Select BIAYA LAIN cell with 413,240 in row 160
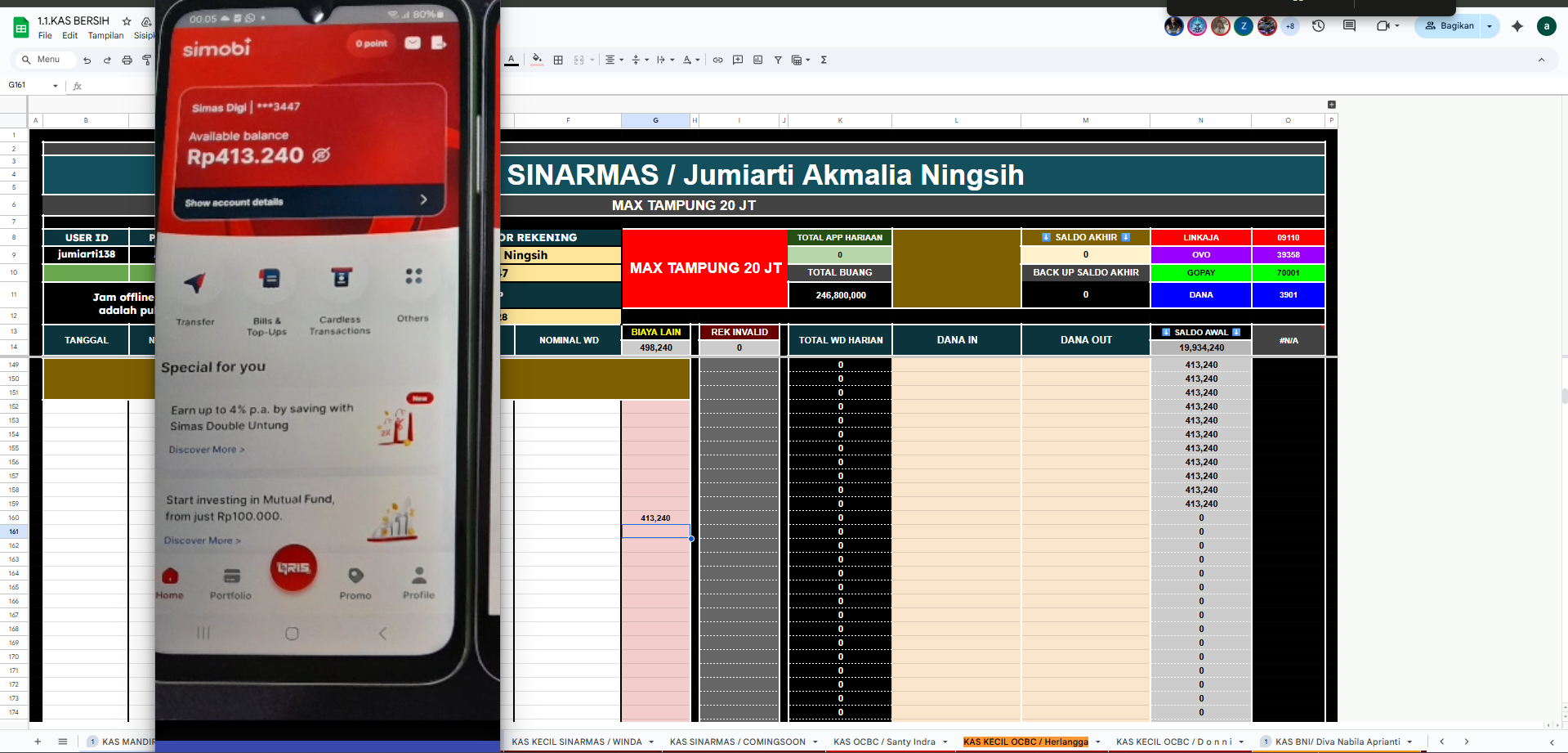This screenshot has width=1568, height=753. point(655,518)
